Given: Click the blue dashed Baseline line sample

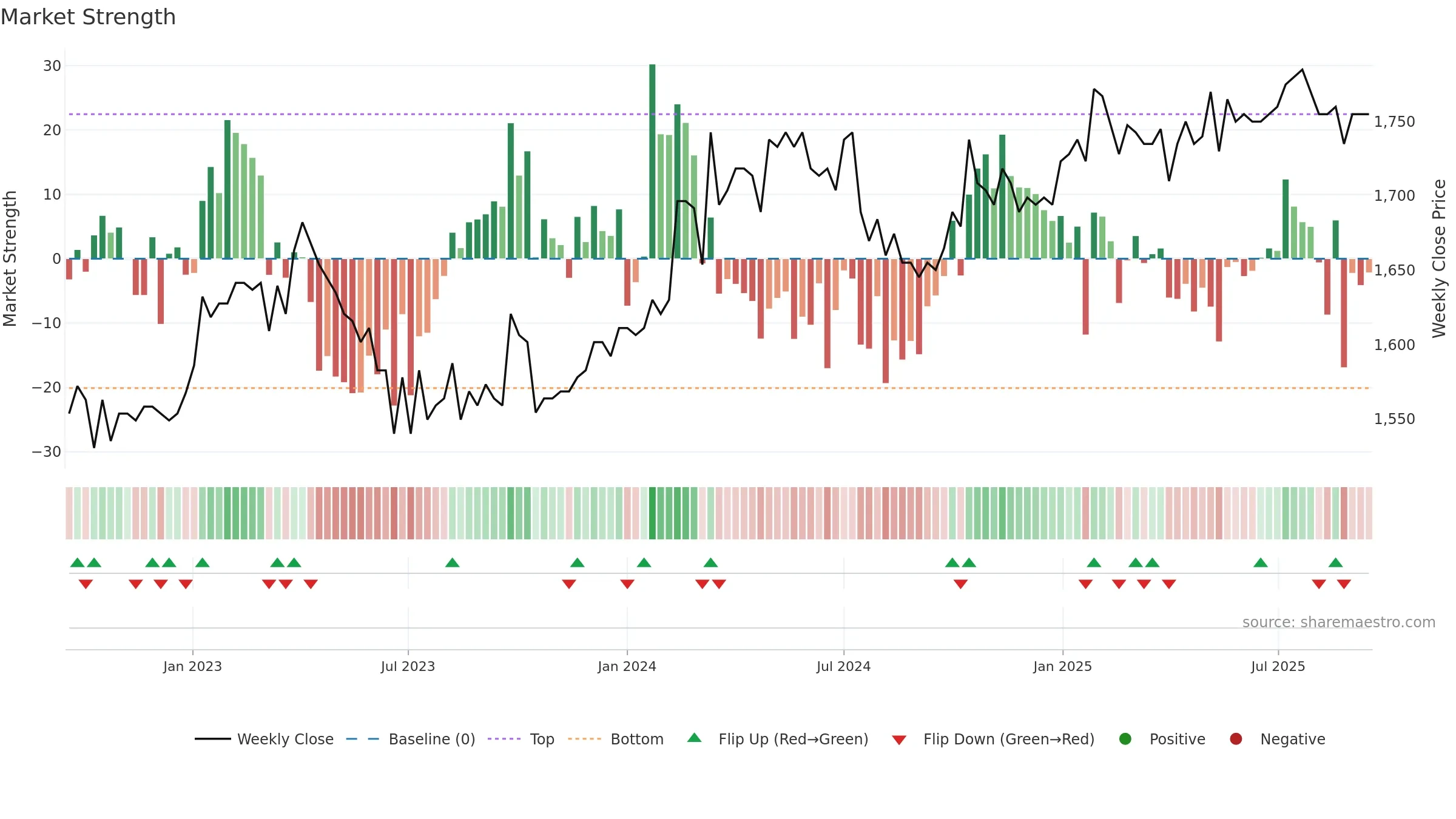Looking at the screenshot, I should (363, 739).
